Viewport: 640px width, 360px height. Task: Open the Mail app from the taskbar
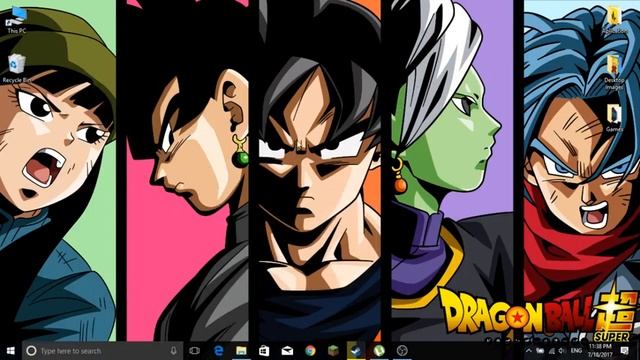tap(287, 351)
